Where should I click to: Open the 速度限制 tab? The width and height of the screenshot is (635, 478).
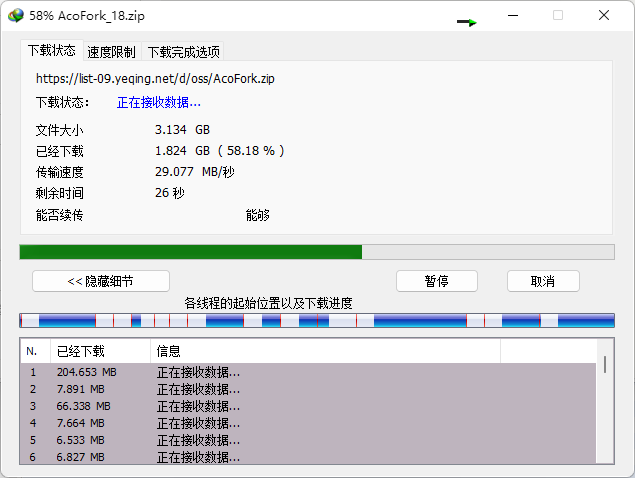[111, 52]
